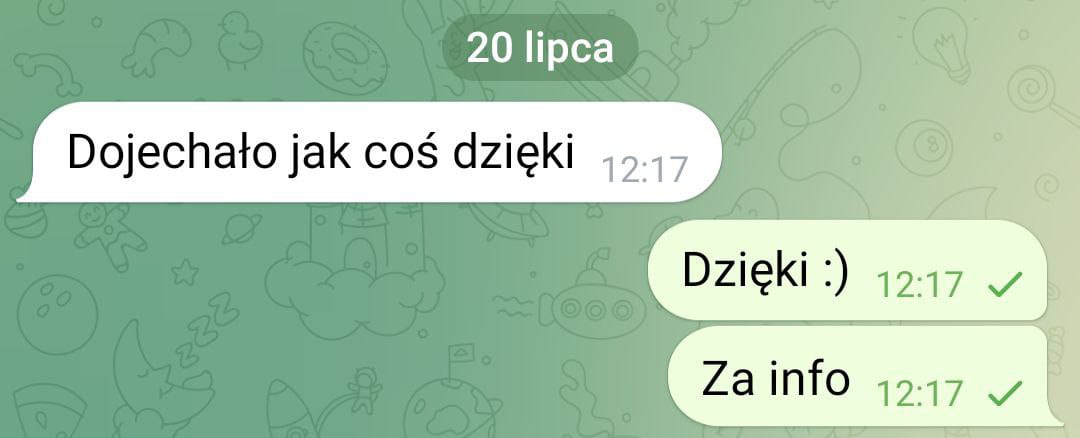Click the ringed planet doodle
The width and height of the screenshot is (1080, 438).
coord(242,229)
